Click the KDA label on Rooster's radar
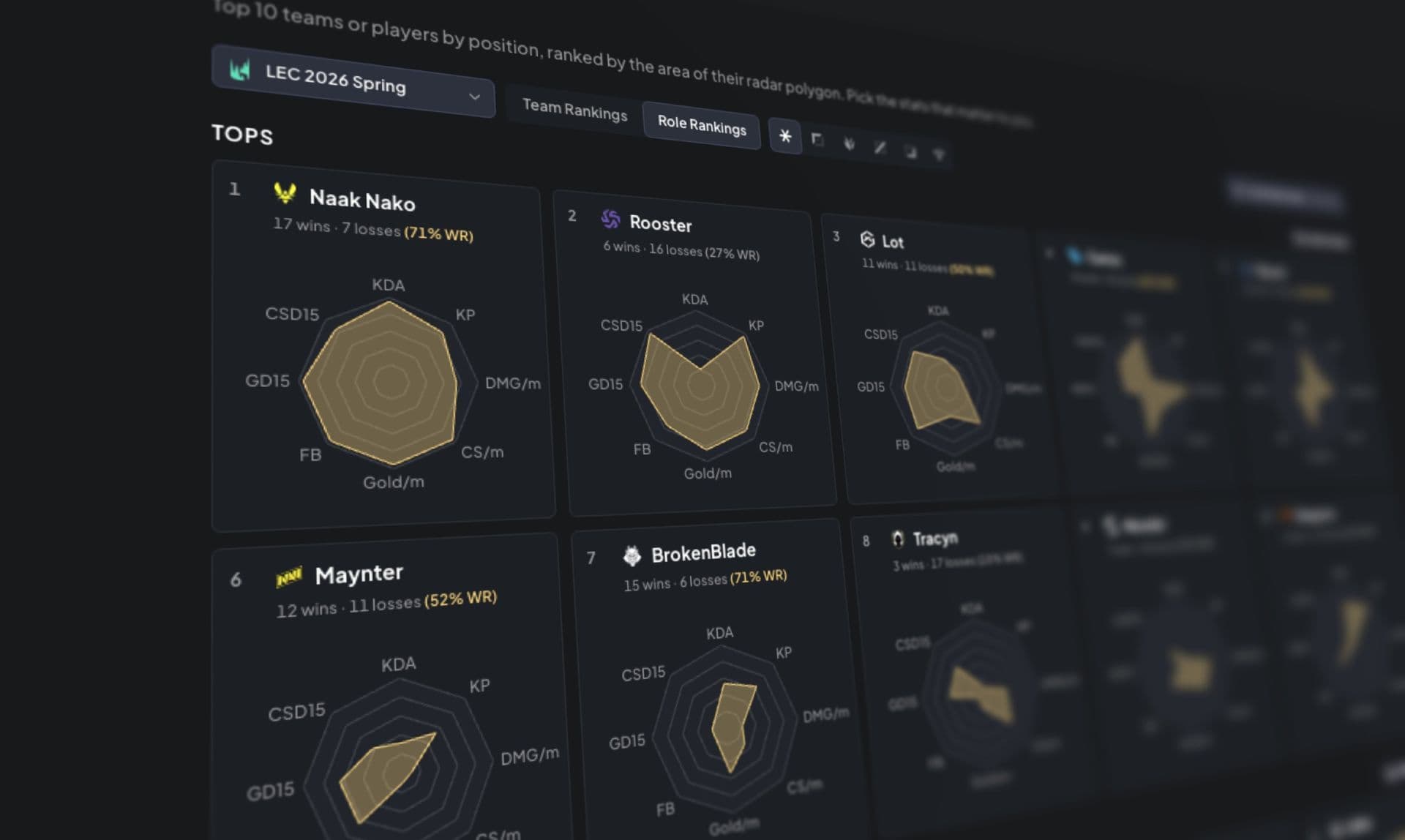The width and height of the screenshot is (1405, 840). pyautogui.click(x=694, y=299)
